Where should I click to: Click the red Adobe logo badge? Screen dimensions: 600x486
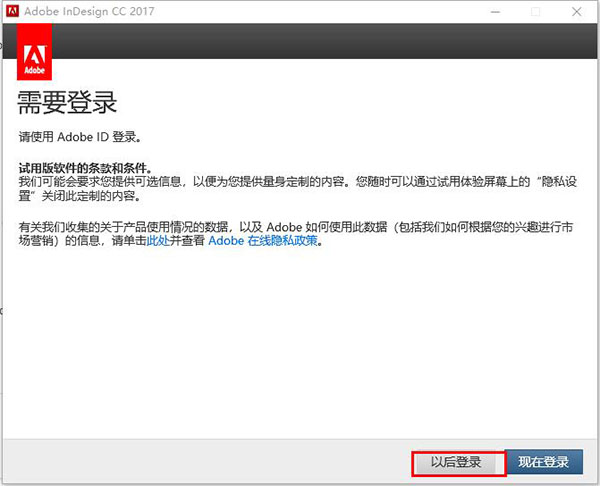tap(33, 52)
